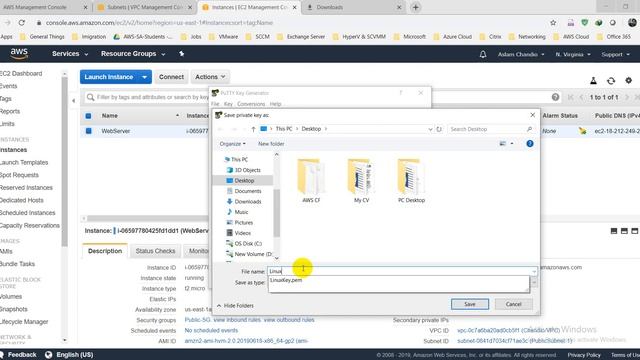Click the search magnifier in Search Desktop box
Image resolution: width=640 pixels, height=360 pixels.
[x=529, y=129]
